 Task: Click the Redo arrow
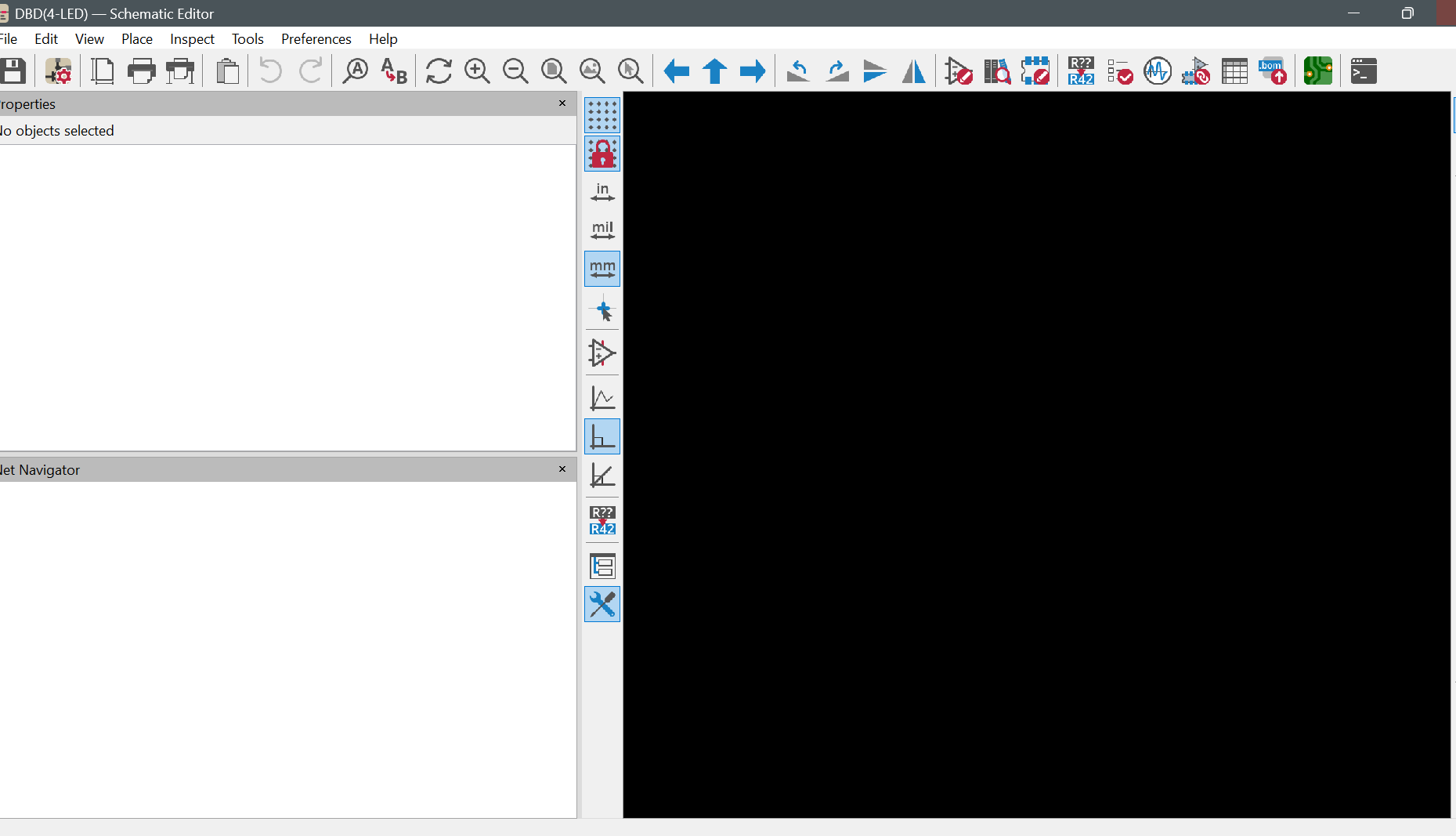[x=310, y=71]
